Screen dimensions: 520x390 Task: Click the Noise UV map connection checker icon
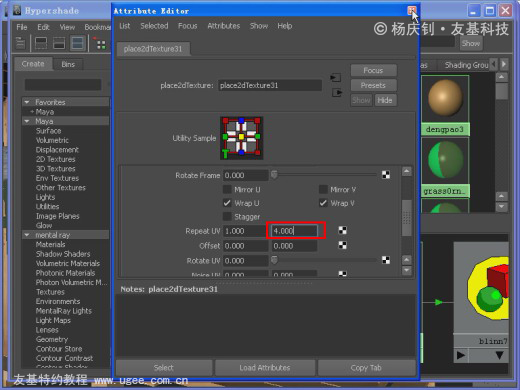tap(342, 274)
